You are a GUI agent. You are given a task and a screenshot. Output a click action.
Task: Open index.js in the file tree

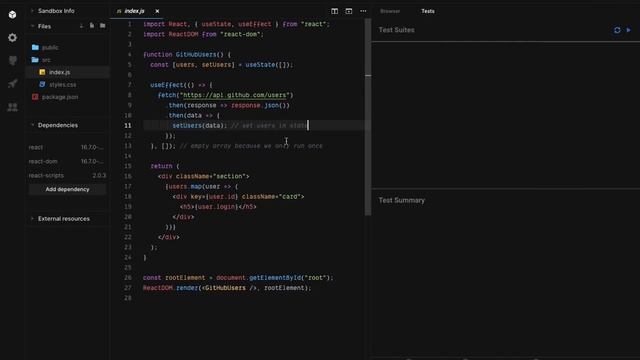pyautogui.click(x=59, y=72)
